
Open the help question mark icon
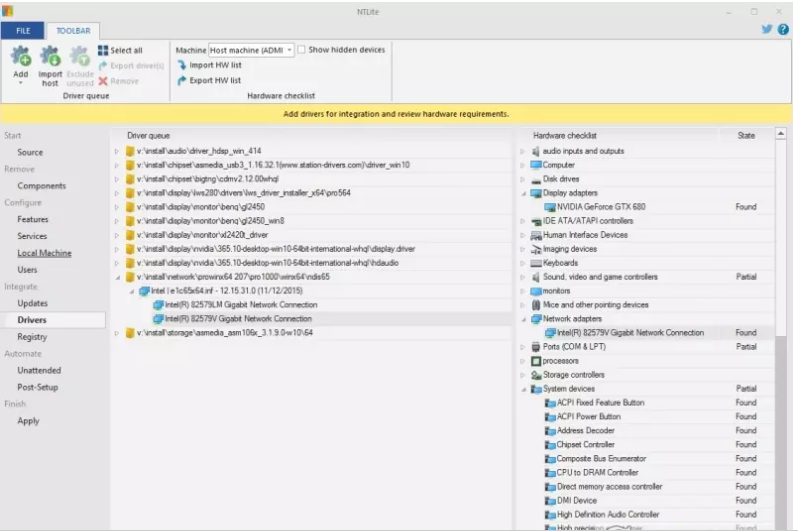(x=783, y=29)
